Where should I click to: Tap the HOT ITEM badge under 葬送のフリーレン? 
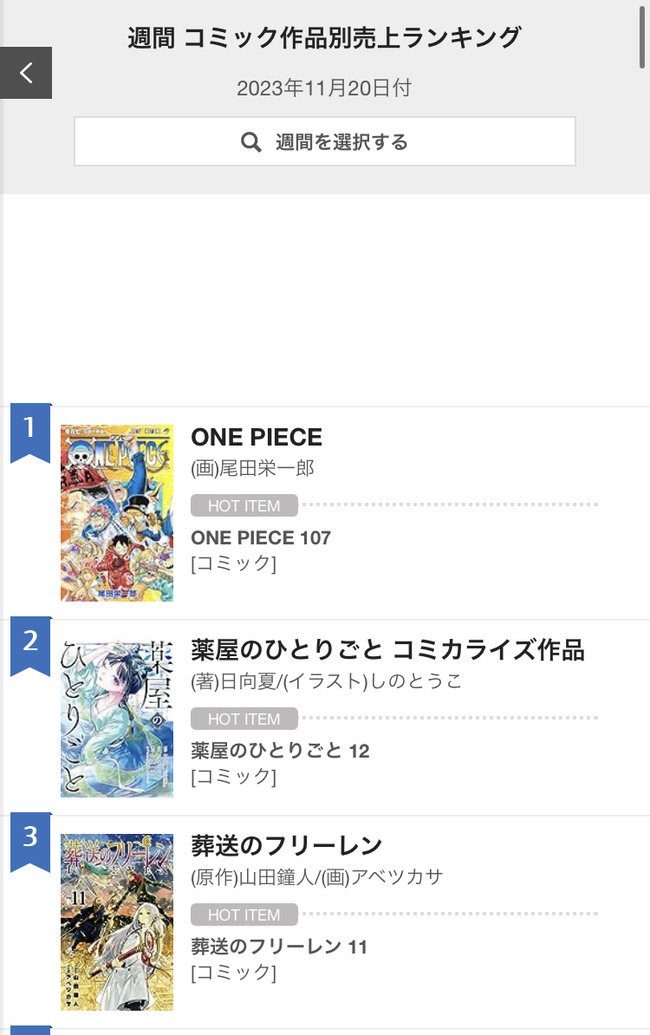pos(244,915)
